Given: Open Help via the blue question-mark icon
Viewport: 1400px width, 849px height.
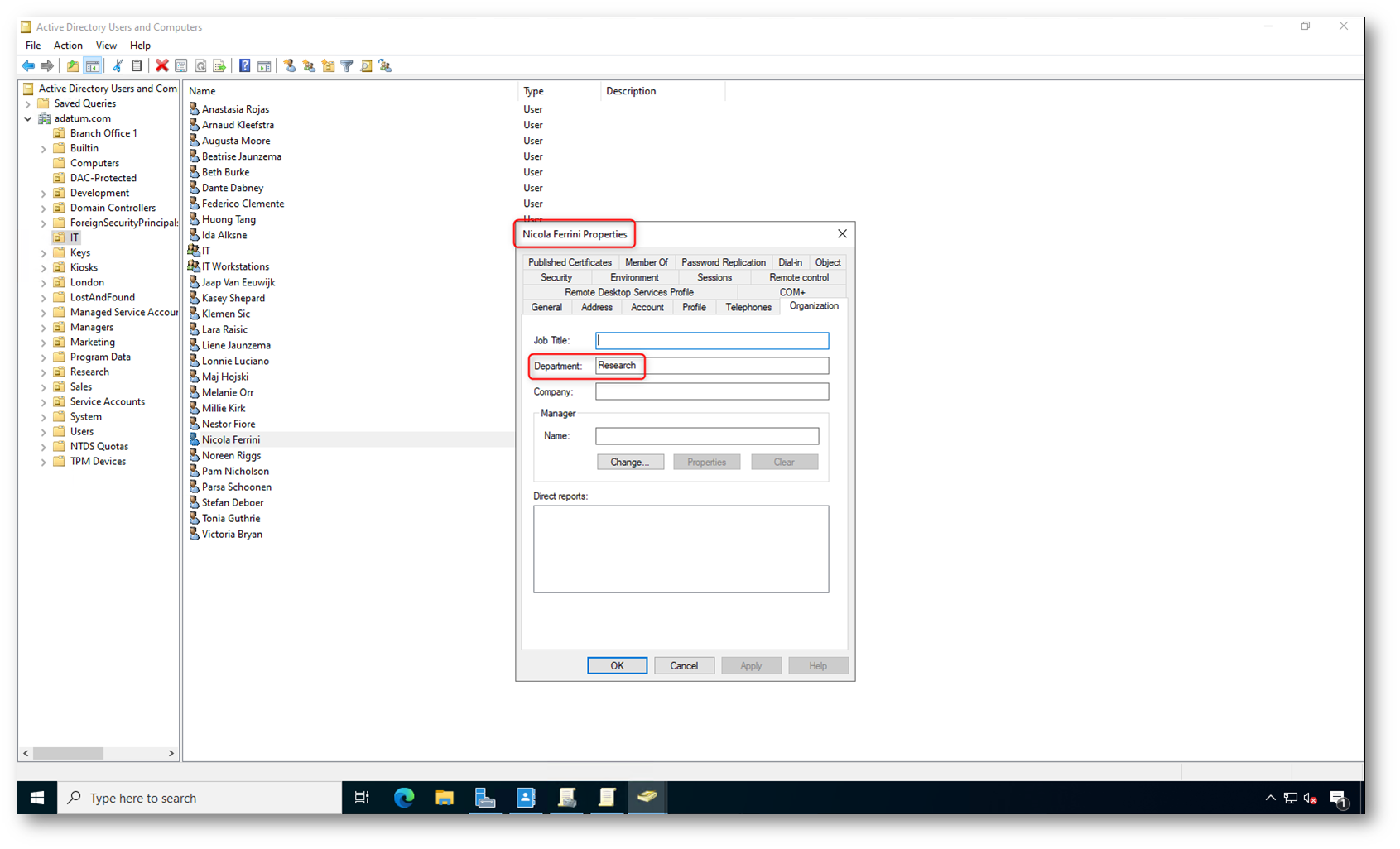Looking at the screenshot, I should [244, 66].
